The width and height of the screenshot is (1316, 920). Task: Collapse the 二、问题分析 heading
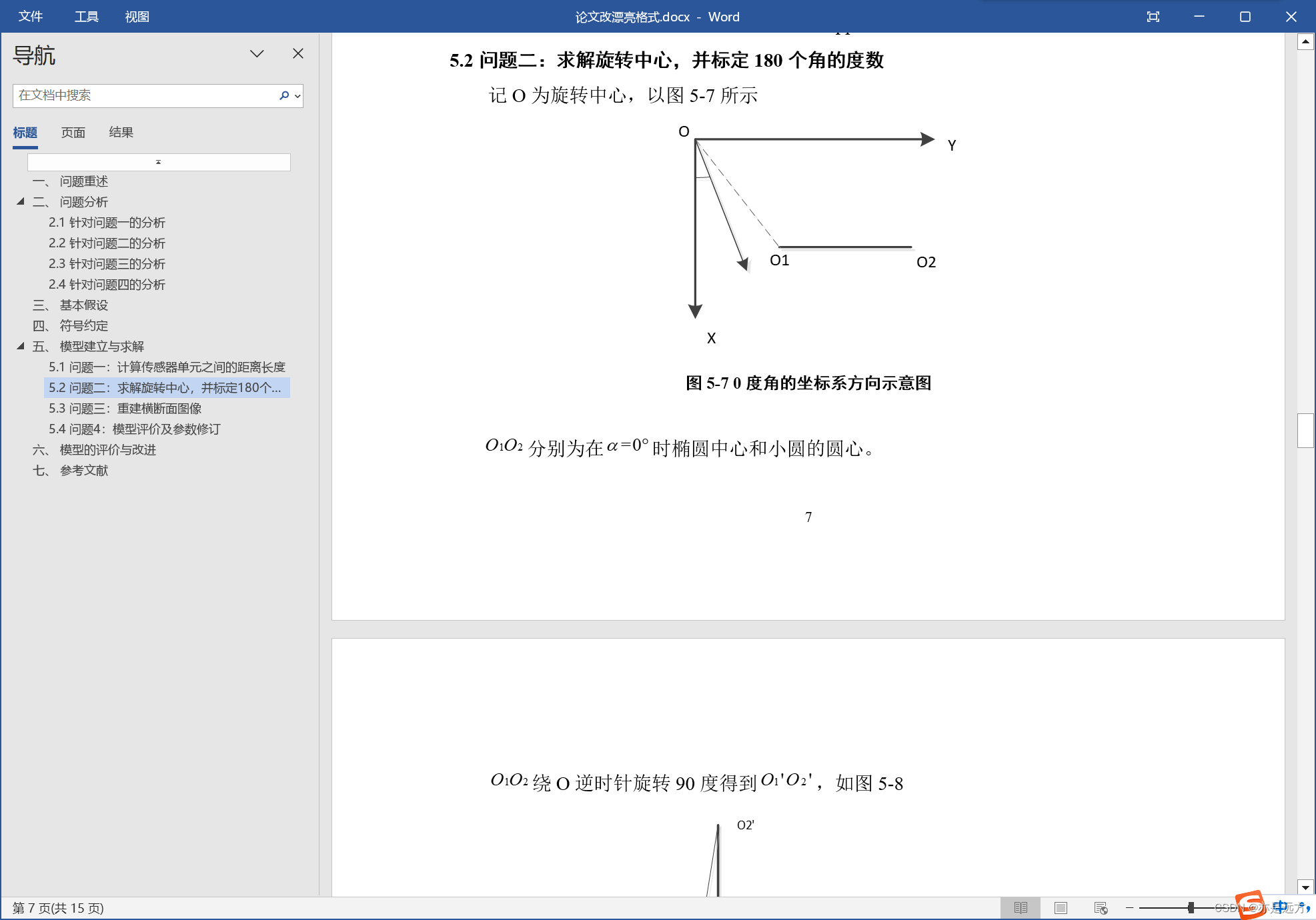(21, 201)
